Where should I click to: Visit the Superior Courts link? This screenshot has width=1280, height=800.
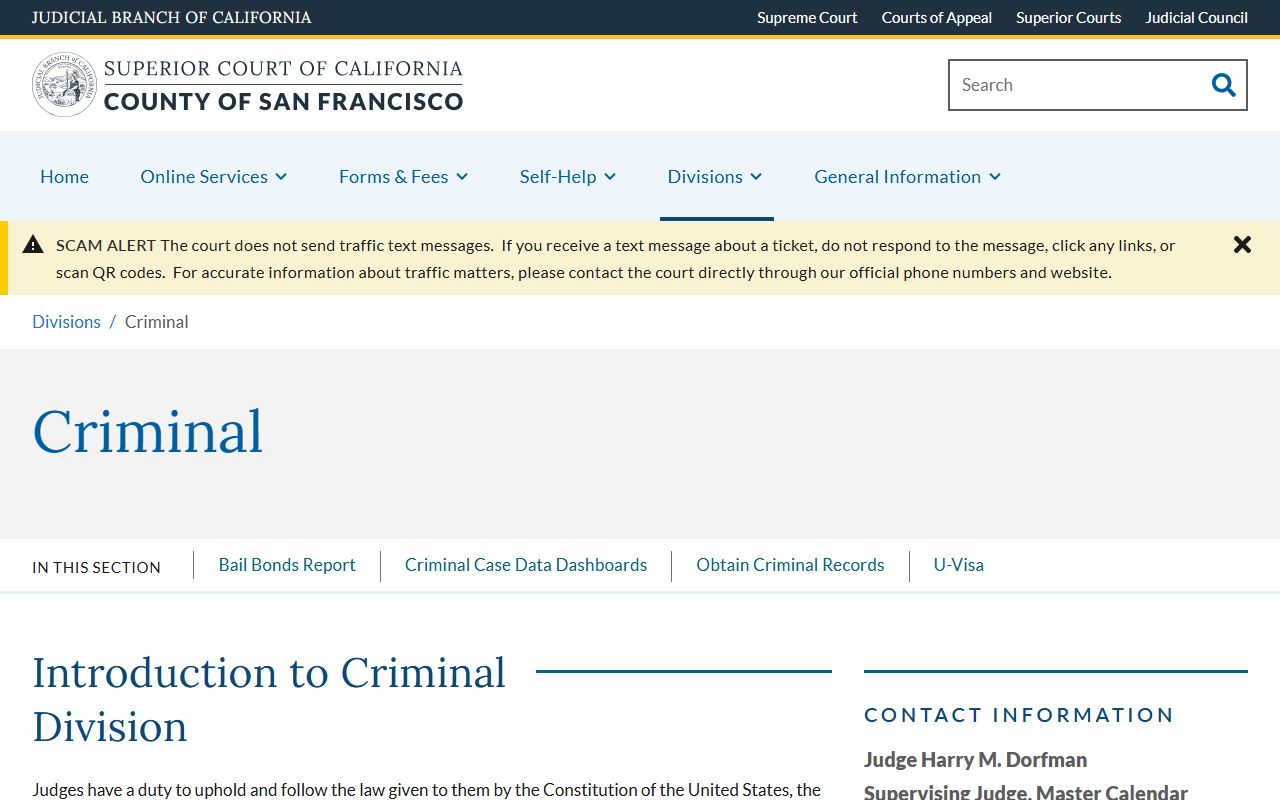coord(1068,17)
